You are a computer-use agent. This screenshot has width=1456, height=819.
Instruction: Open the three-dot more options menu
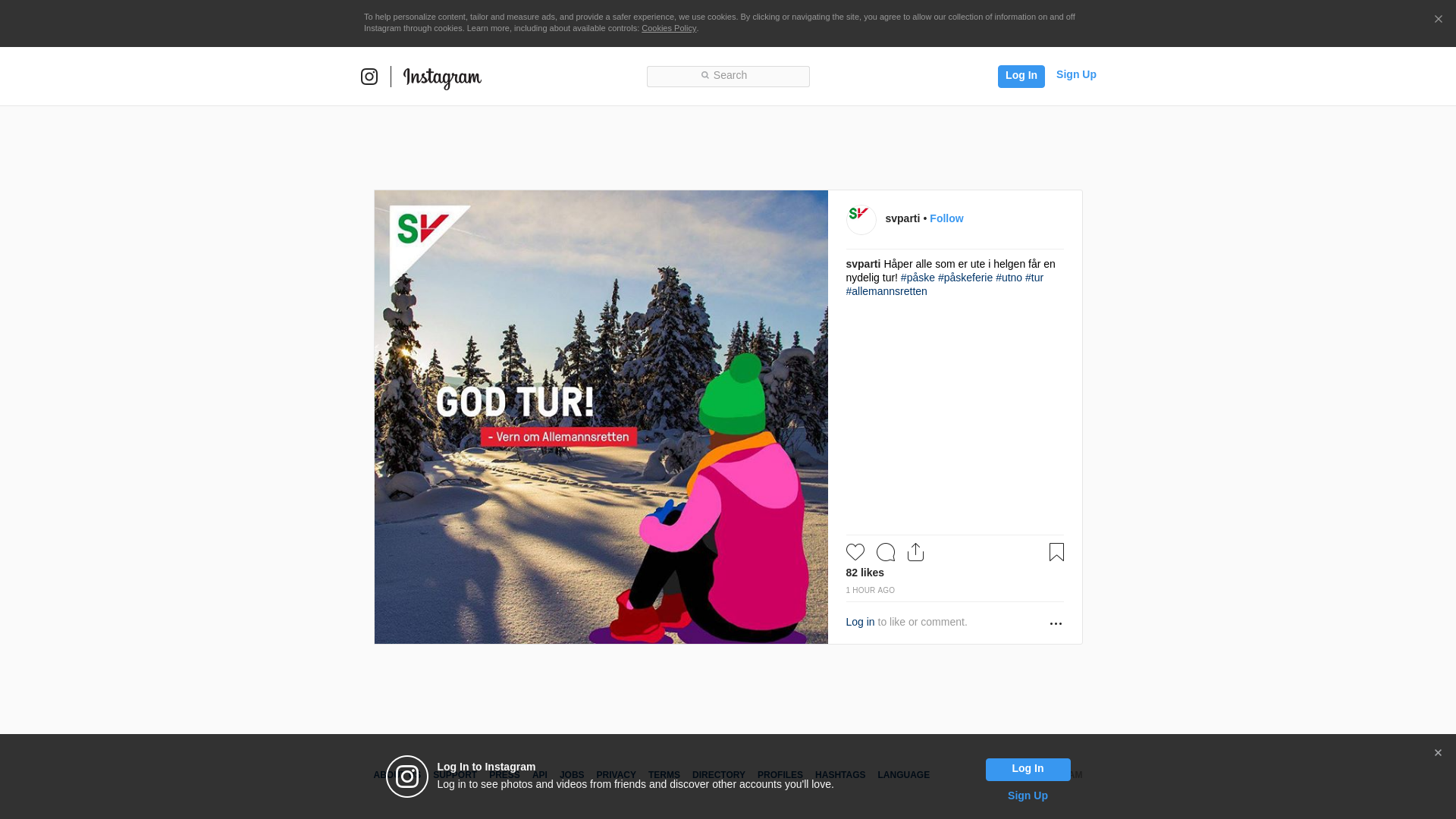tap(1056, 623)
